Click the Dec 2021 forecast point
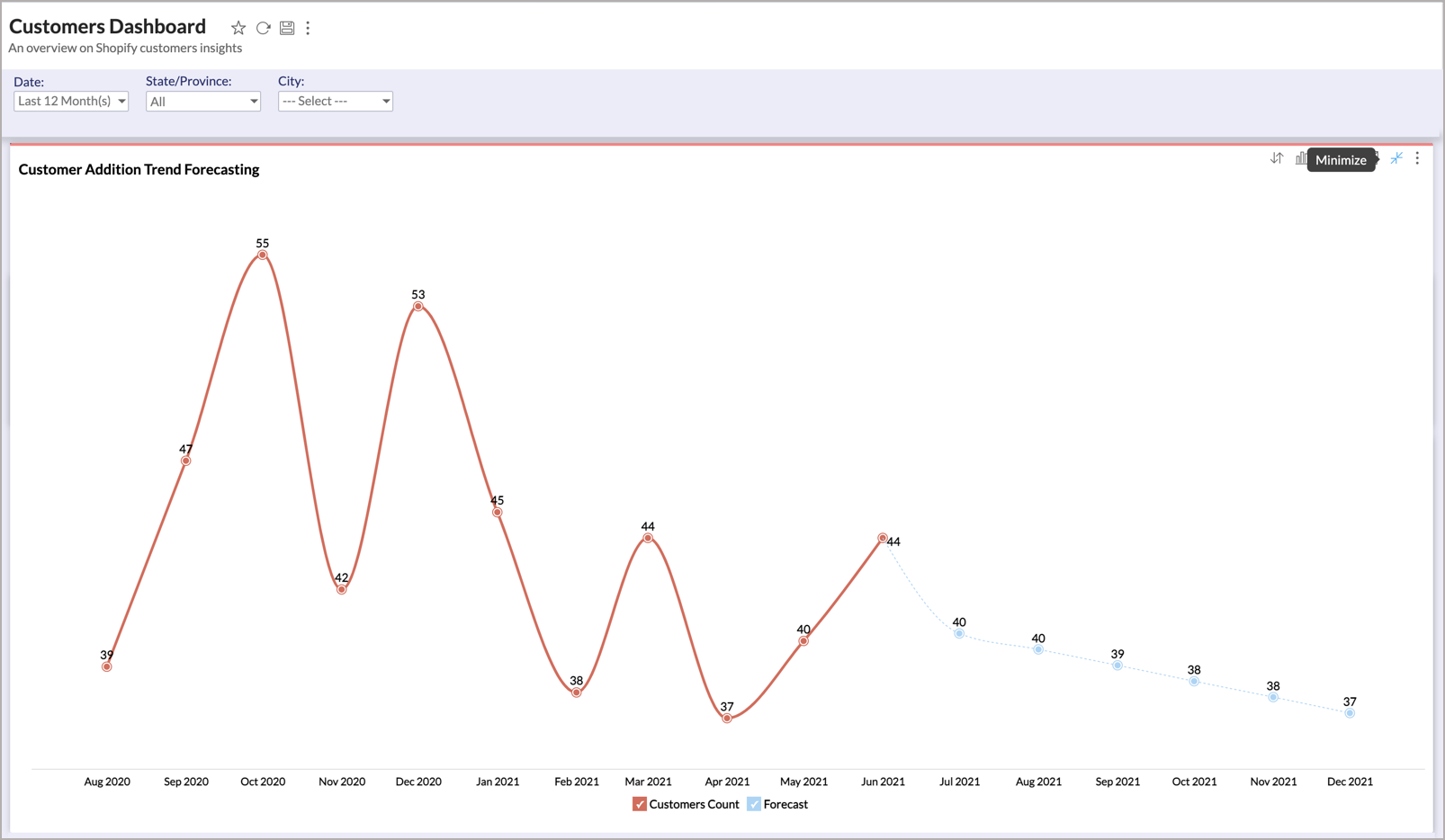The image size is (1445, 840). (x=1350, y=713)
